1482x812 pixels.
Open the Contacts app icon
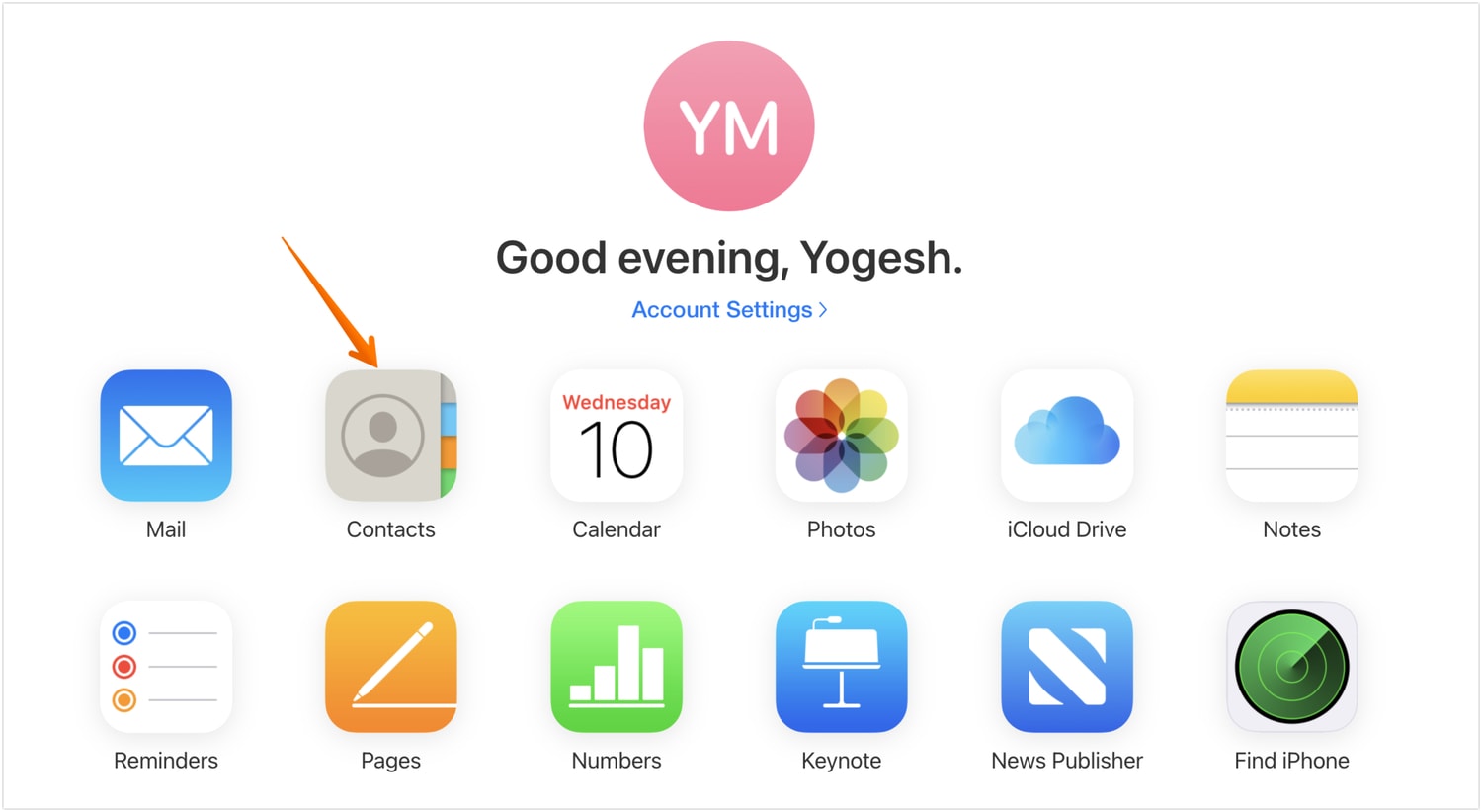click(391, 436)
